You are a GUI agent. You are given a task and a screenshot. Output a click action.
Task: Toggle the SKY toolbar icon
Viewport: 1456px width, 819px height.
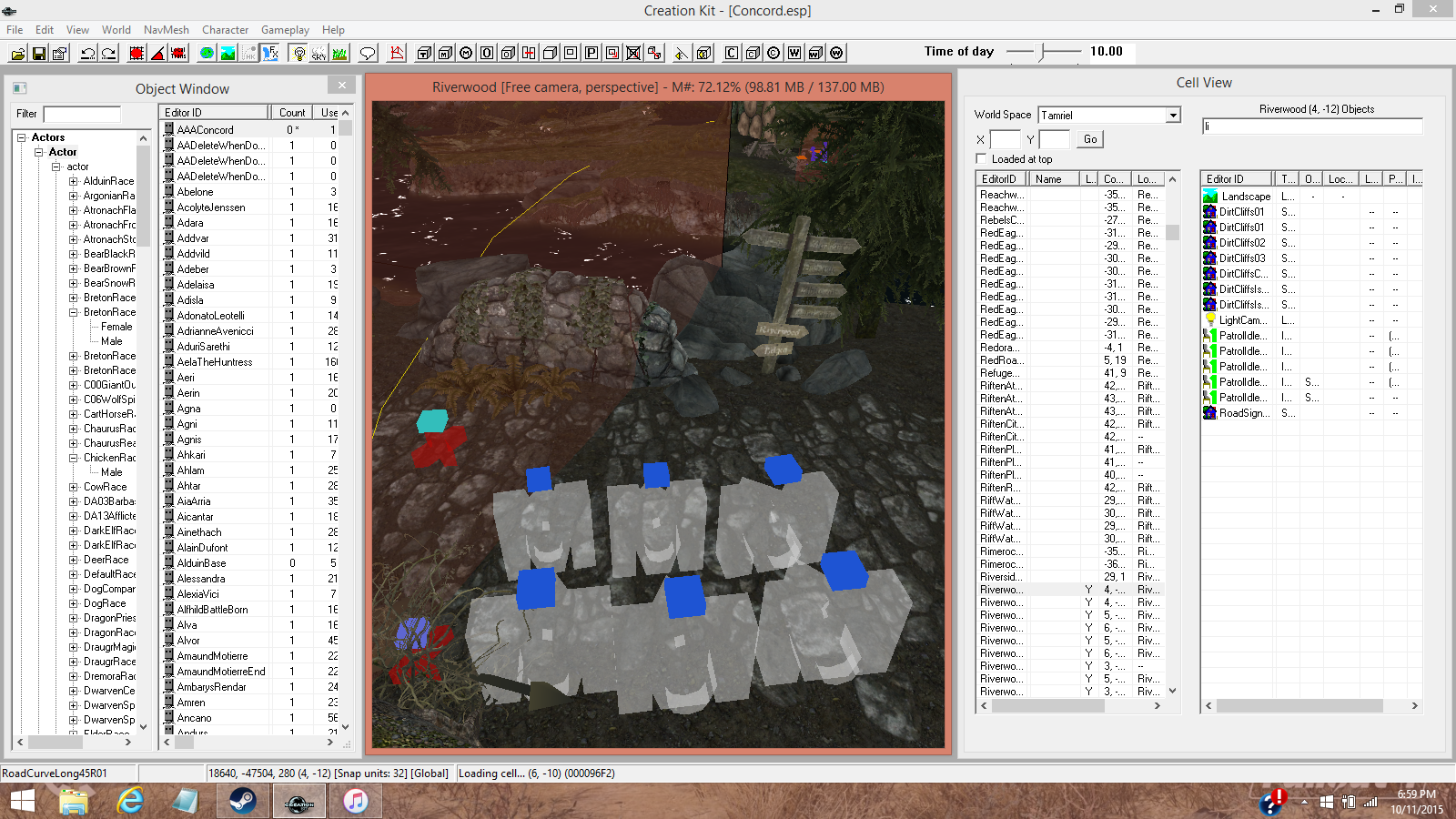(x=318, y=53)
